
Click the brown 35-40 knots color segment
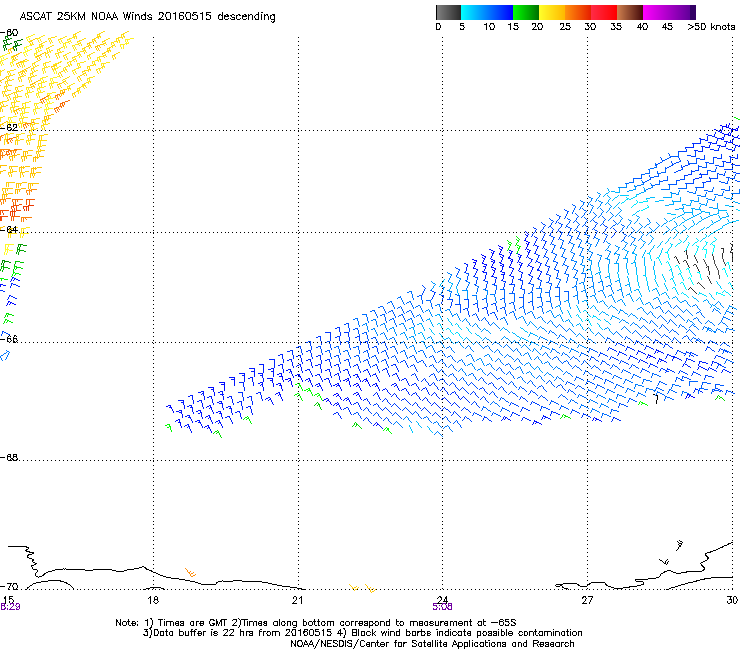coord(630,12)
